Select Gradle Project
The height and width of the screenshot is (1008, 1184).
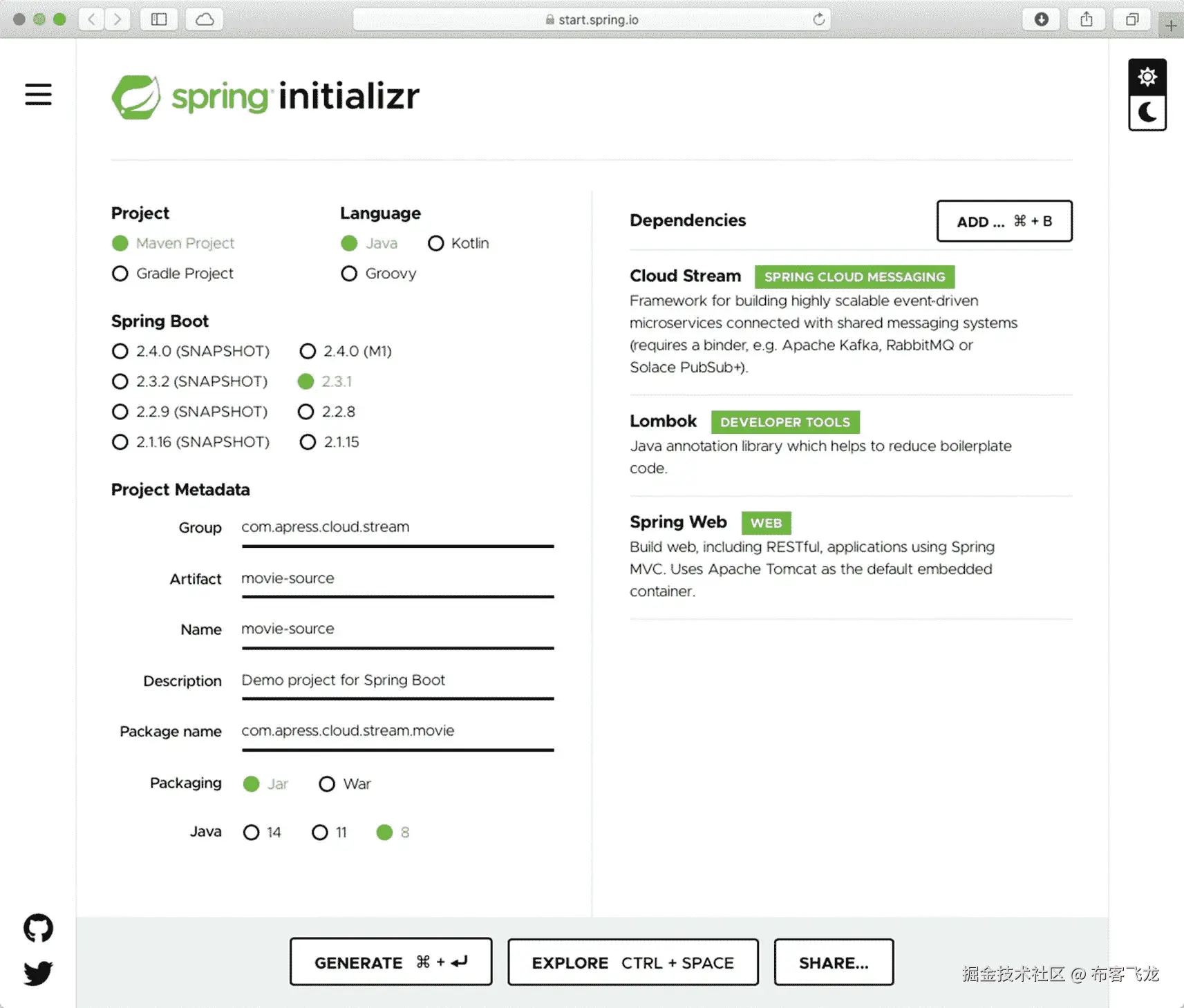(173, 274)
